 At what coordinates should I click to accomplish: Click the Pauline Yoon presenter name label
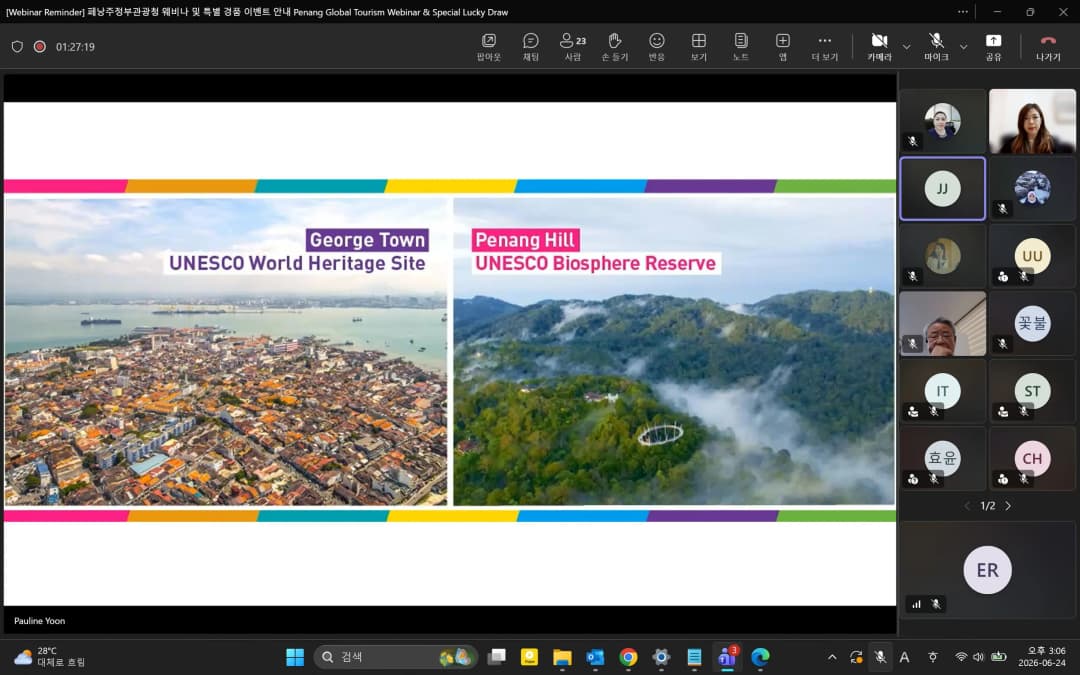(x=39, y=621)
